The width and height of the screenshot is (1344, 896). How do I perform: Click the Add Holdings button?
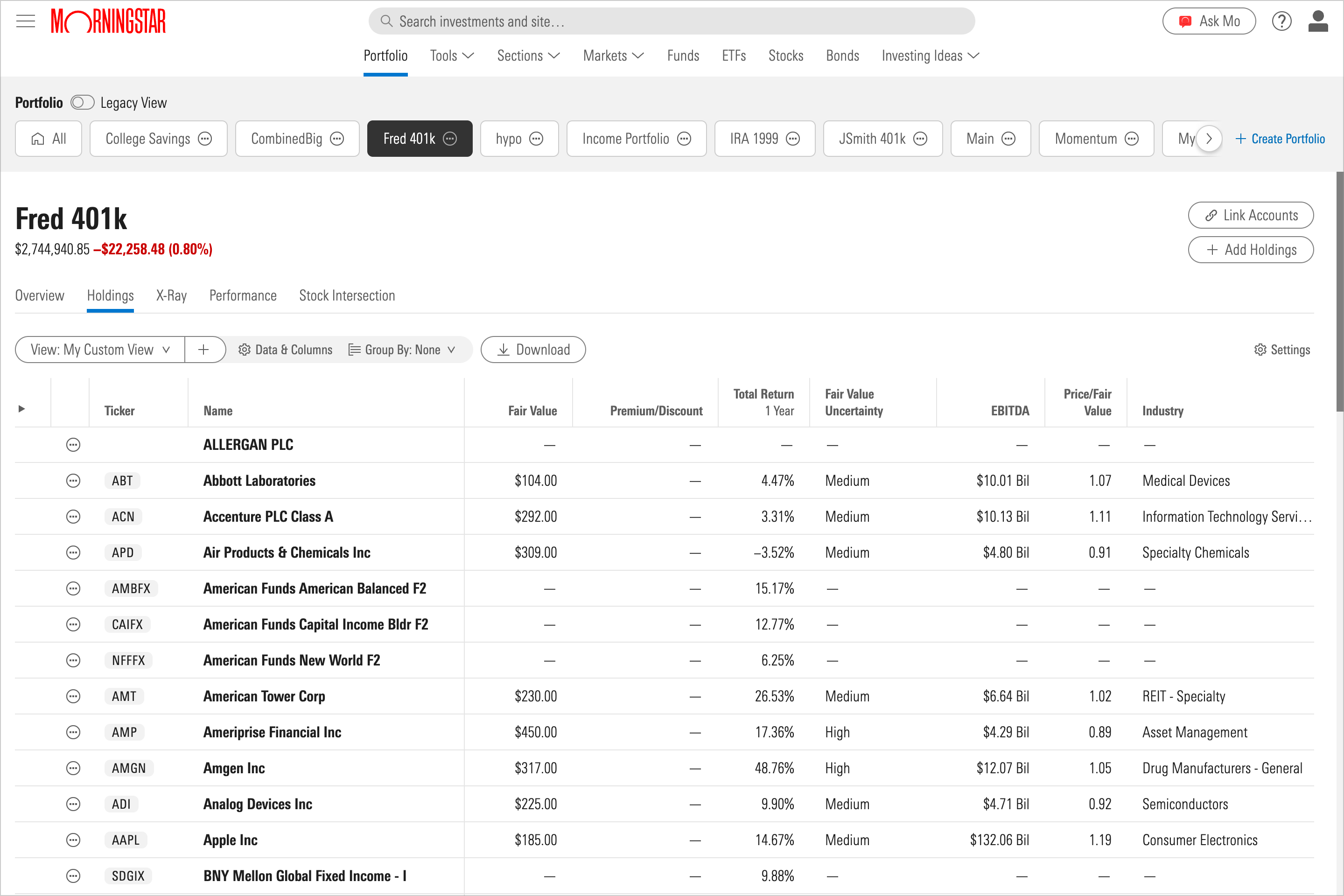click(x=1251, y=250)
